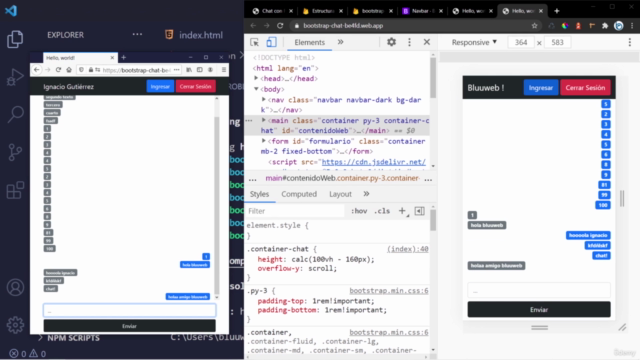This screenshot has width=640, height=360.
Task: Show more DevTools panels chevron
Action: point(340,42)
